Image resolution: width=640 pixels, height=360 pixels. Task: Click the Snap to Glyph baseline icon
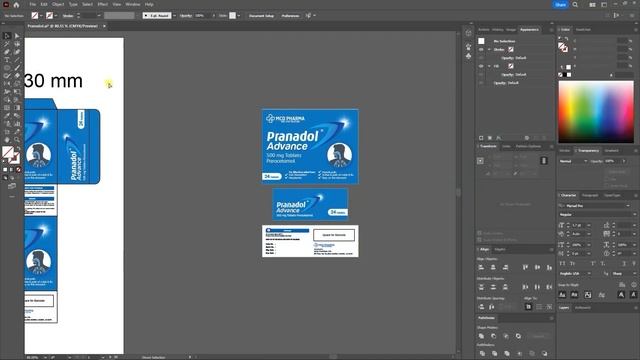tap(562, 295)
